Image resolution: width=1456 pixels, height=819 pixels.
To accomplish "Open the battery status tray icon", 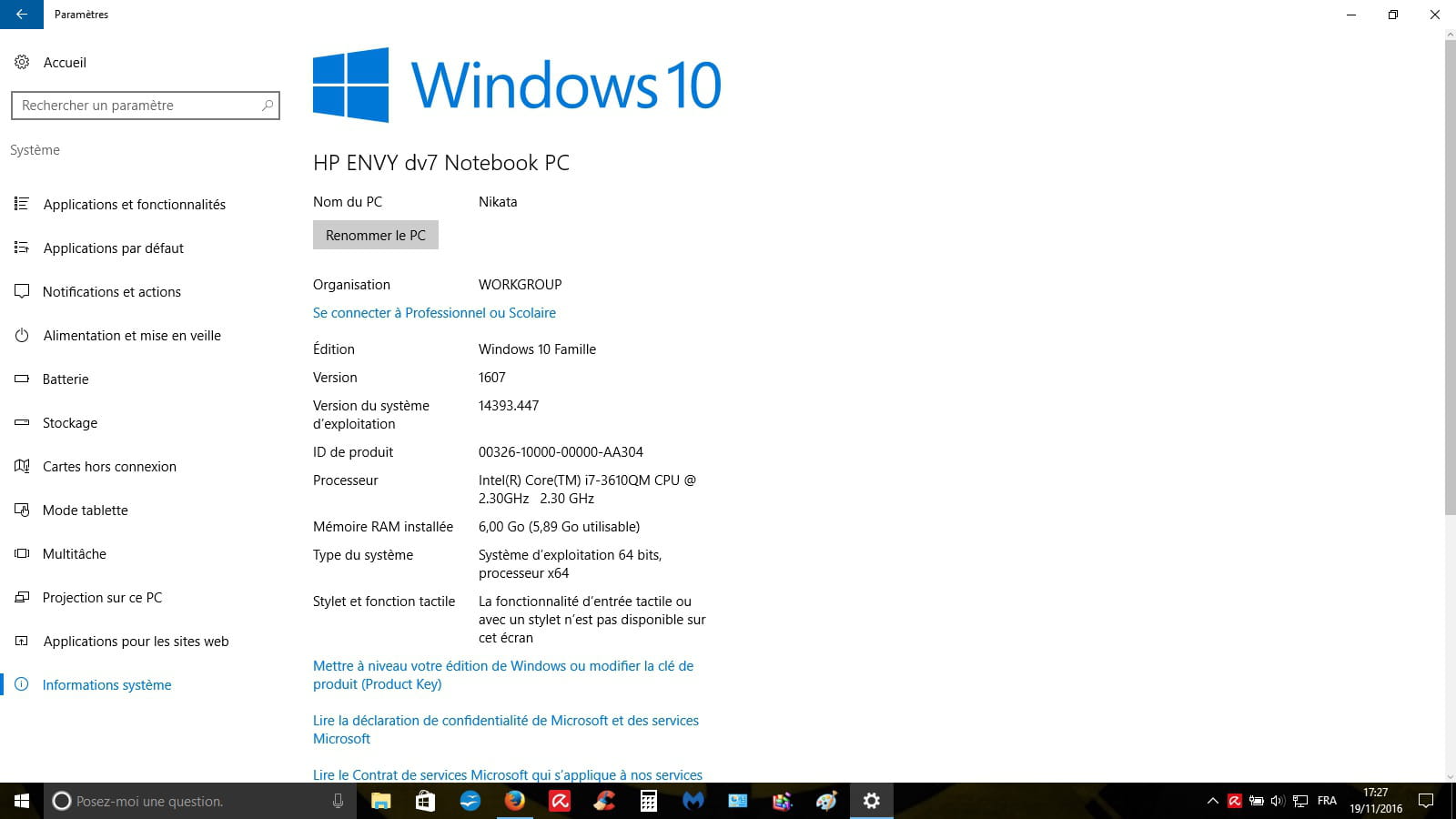I will tap(1257, 801).
